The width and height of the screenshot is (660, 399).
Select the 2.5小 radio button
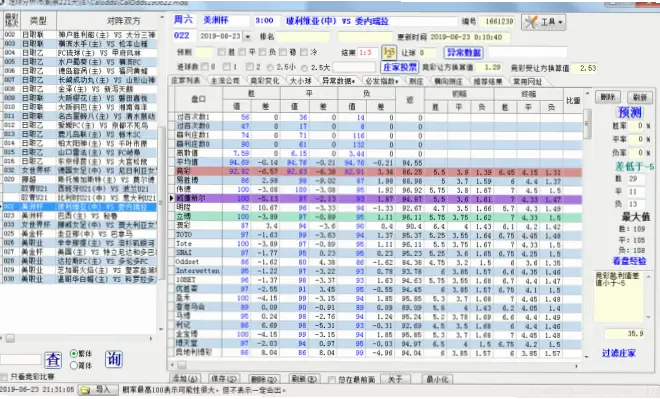(x=270, y=67)
